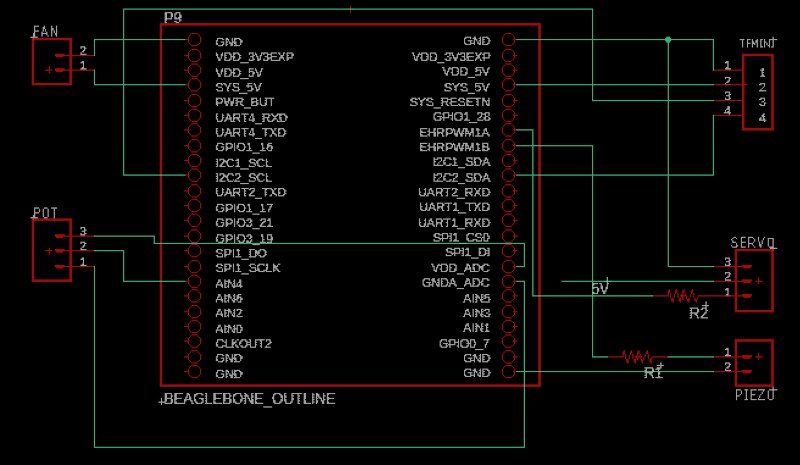Click the I2C2_SDA pin circle
The width and height of the screenshot is (800, 465).
tap(509, 175)
